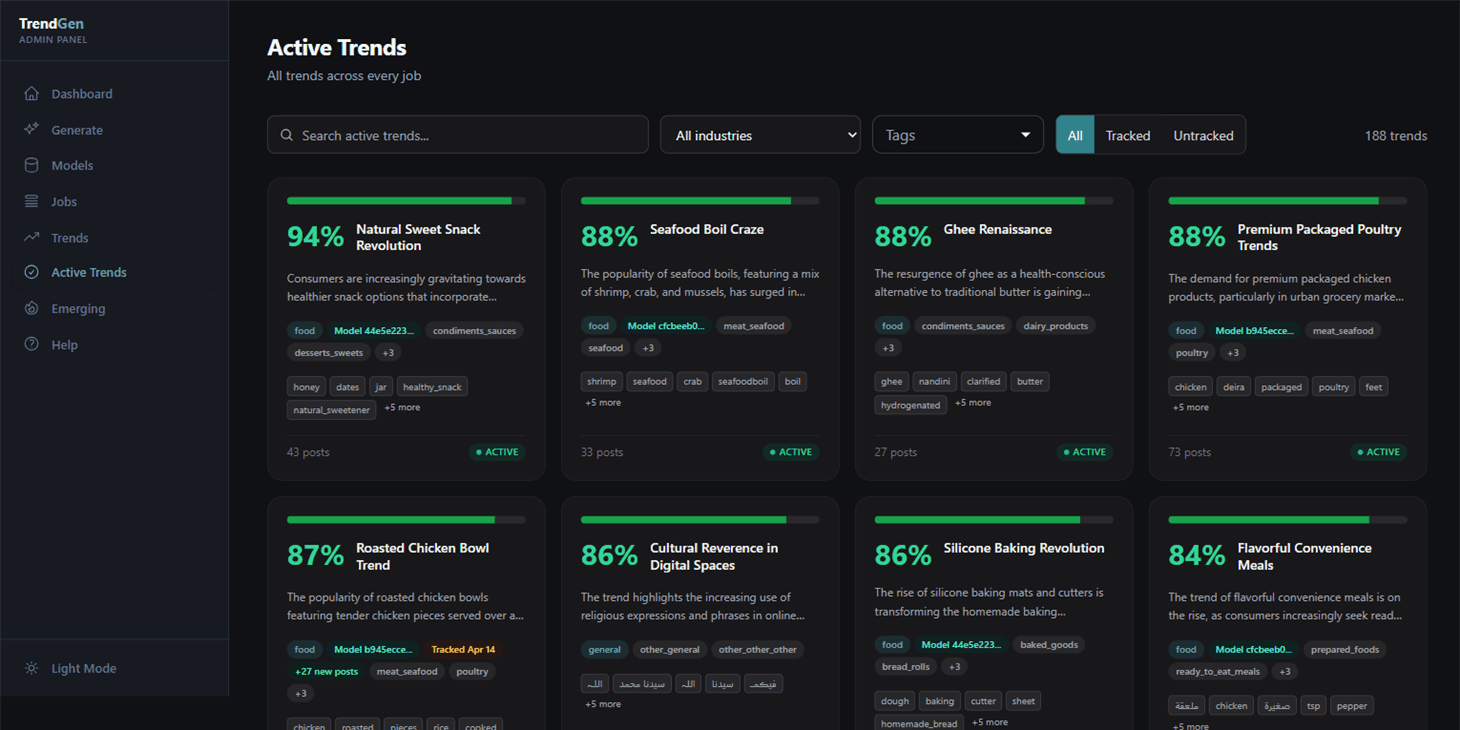Image resolution: width=1460 pixels, height=730 pixels.
Task: Click the Light Mode sun icon
Action: (x=32, y=668)
